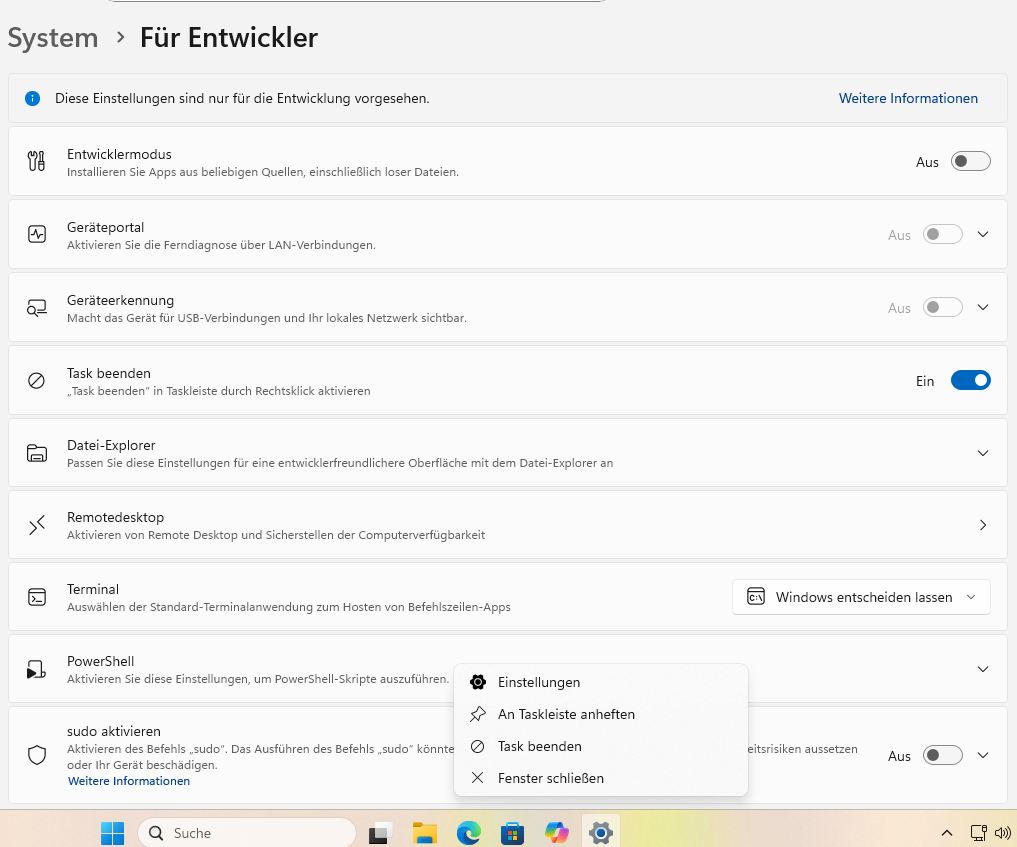Enable the Entwicklermodus toggle
Viewport: 1017px width, 847px height.
coord(970,161)
